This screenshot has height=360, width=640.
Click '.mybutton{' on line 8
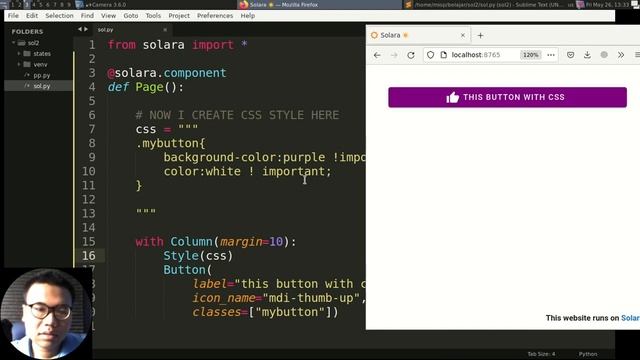pos(171,143)
